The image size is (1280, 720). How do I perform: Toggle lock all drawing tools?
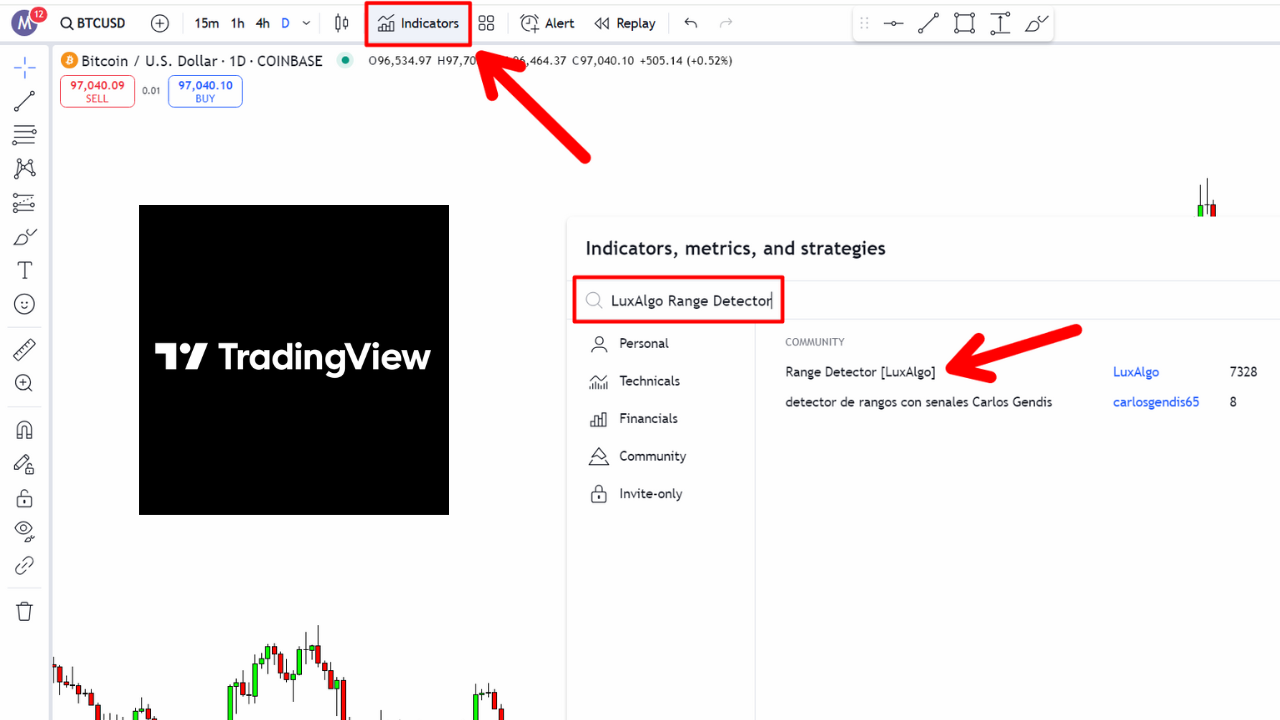[x=24, y=497]
